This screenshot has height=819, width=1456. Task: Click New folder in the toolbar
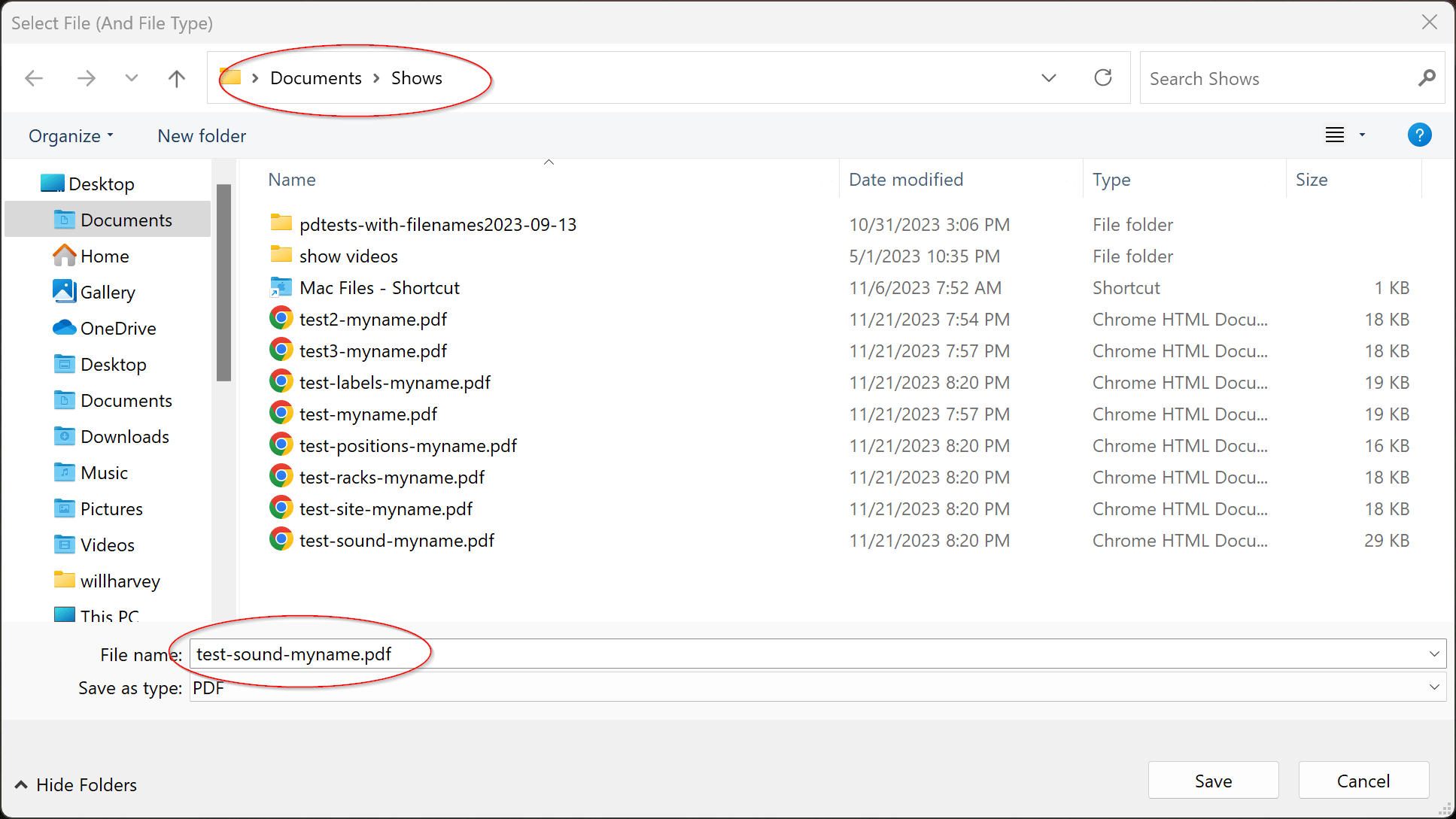click(x=202, y=136)
